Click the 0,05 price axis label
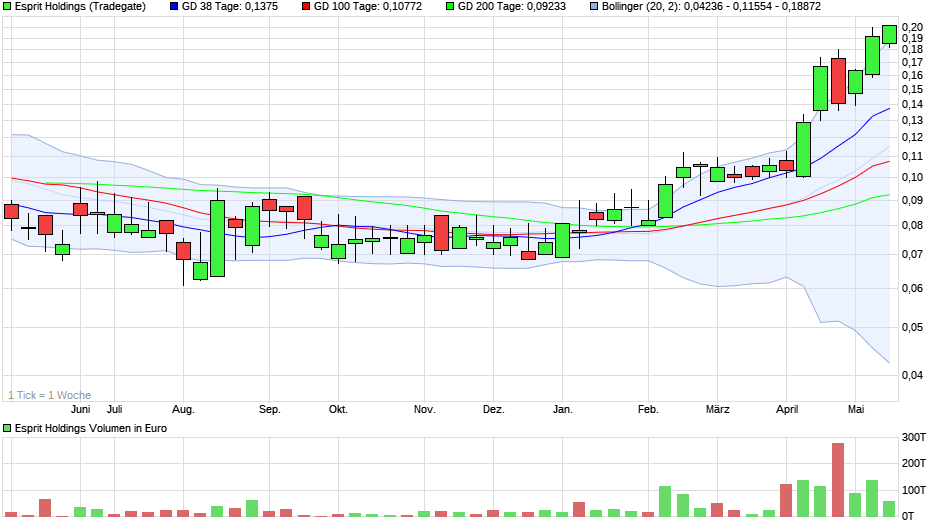 (912, 327)
